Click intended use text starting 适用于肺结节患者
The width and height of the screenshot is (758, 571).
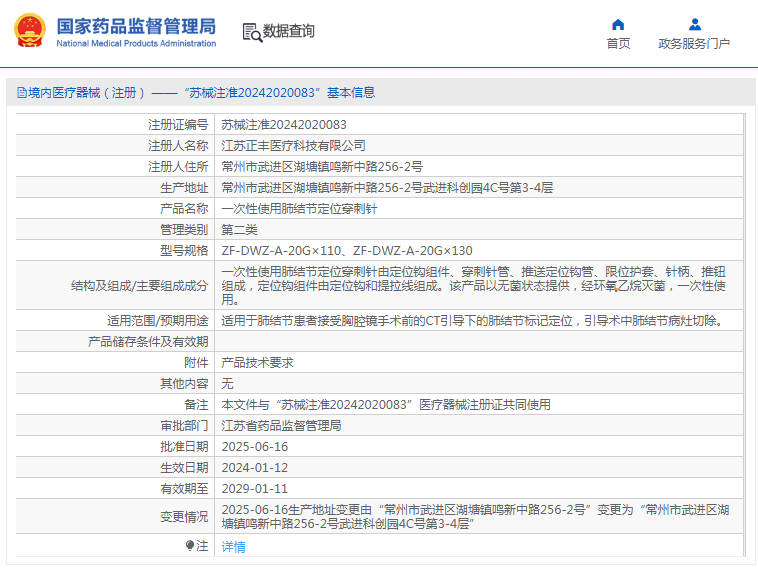(472, 321)
